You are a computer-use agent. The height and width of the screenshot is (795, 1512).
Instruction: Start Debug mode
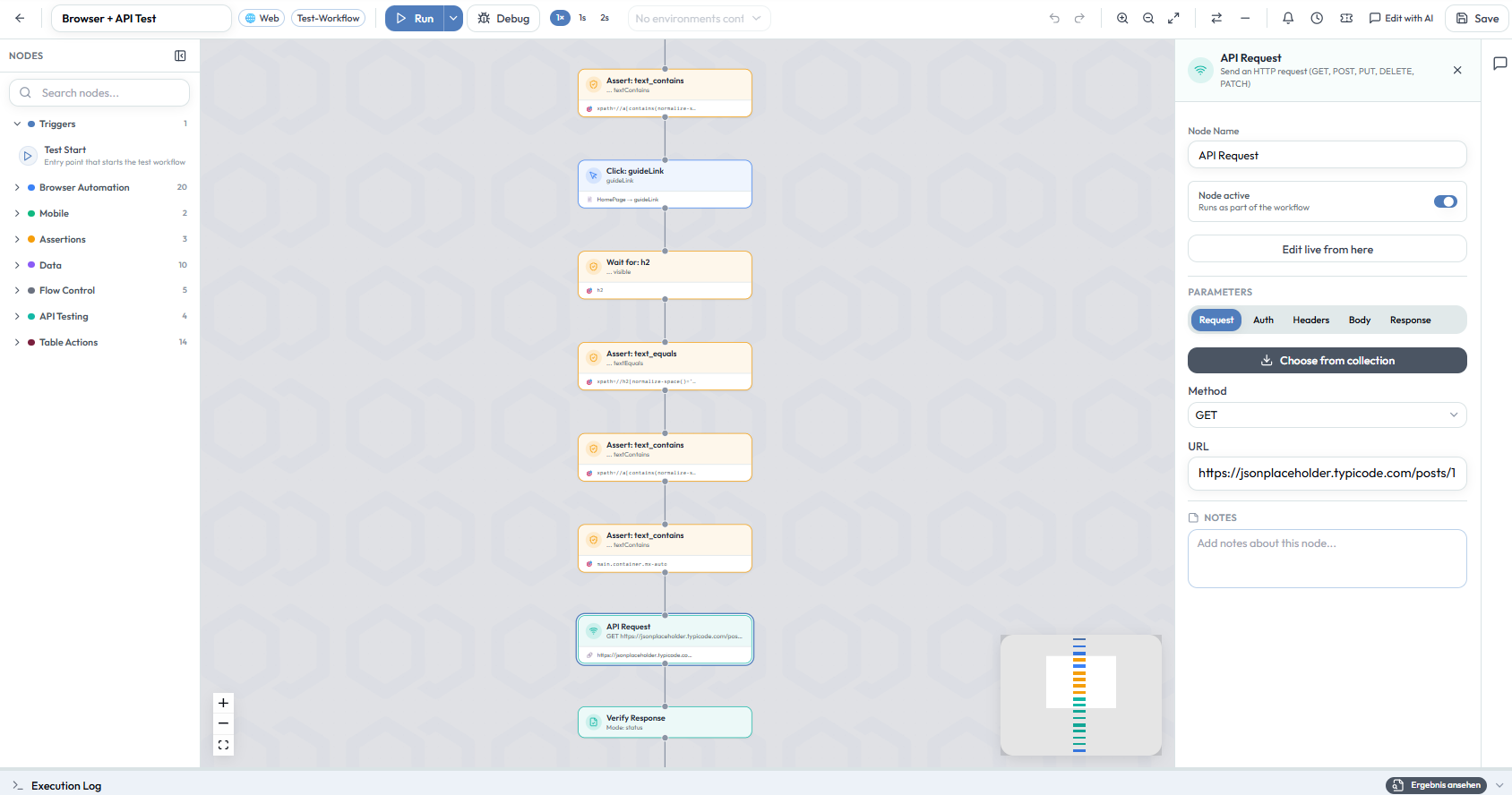tap(503, 18)
